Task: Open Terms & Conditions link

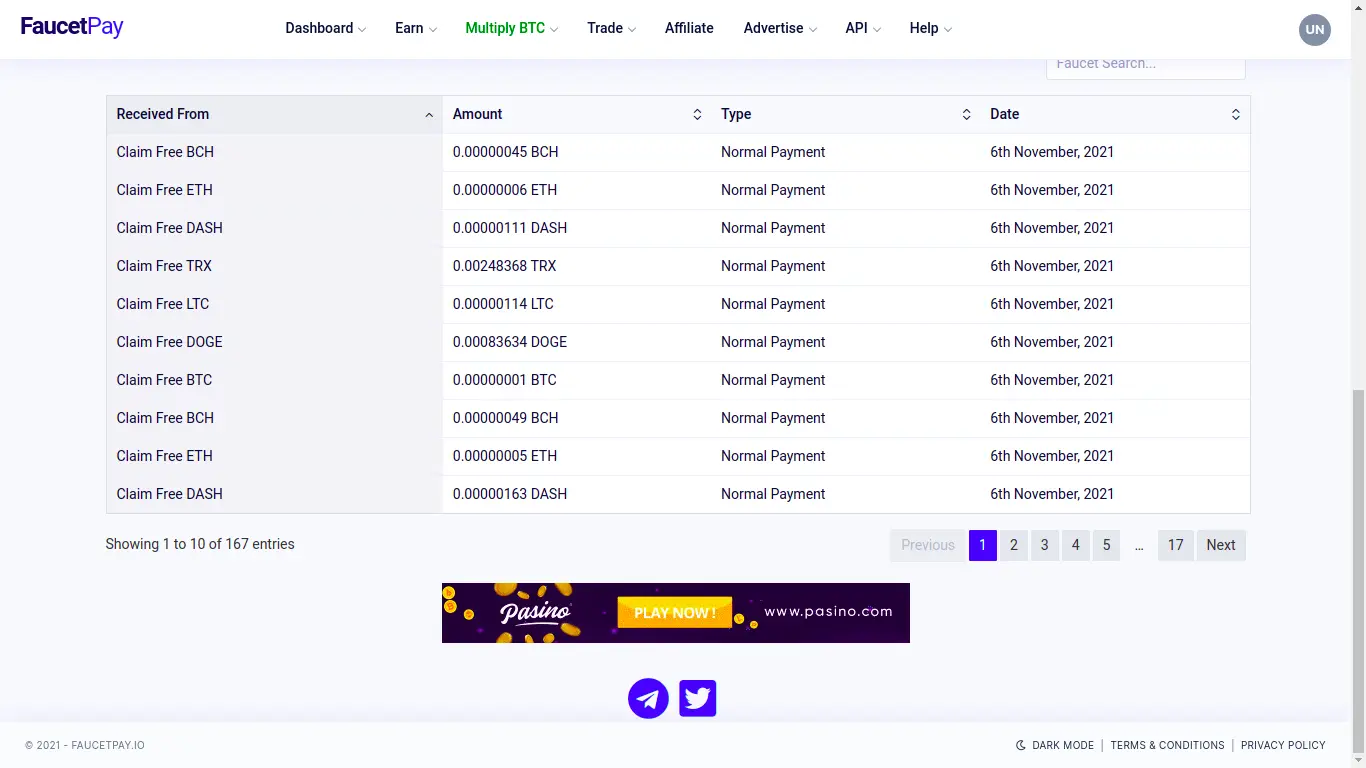Action: pos(1167,745)
